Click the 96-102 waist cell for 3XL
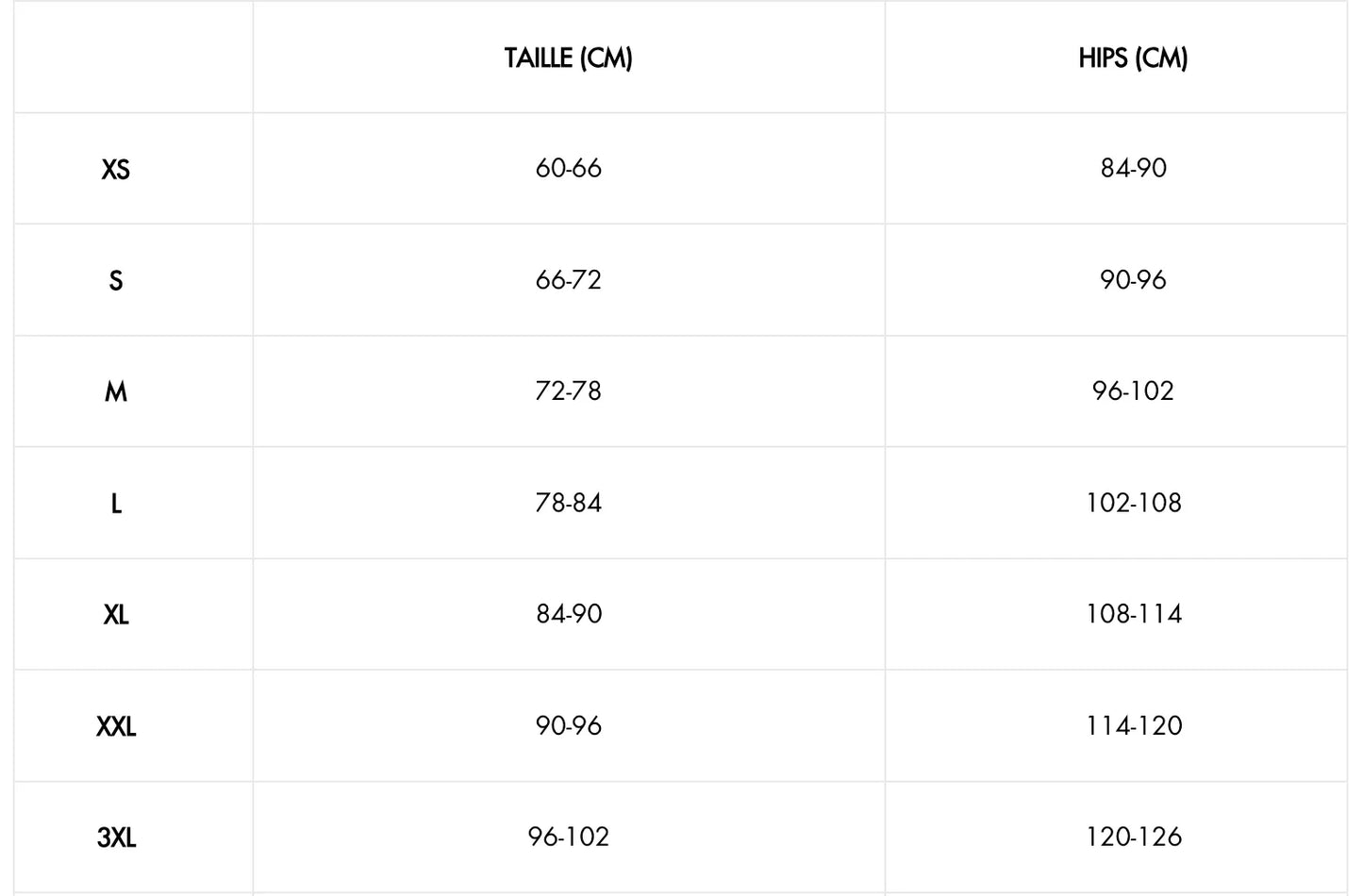The height and width of the screenshot is (896, 1363). coord(568,837)
